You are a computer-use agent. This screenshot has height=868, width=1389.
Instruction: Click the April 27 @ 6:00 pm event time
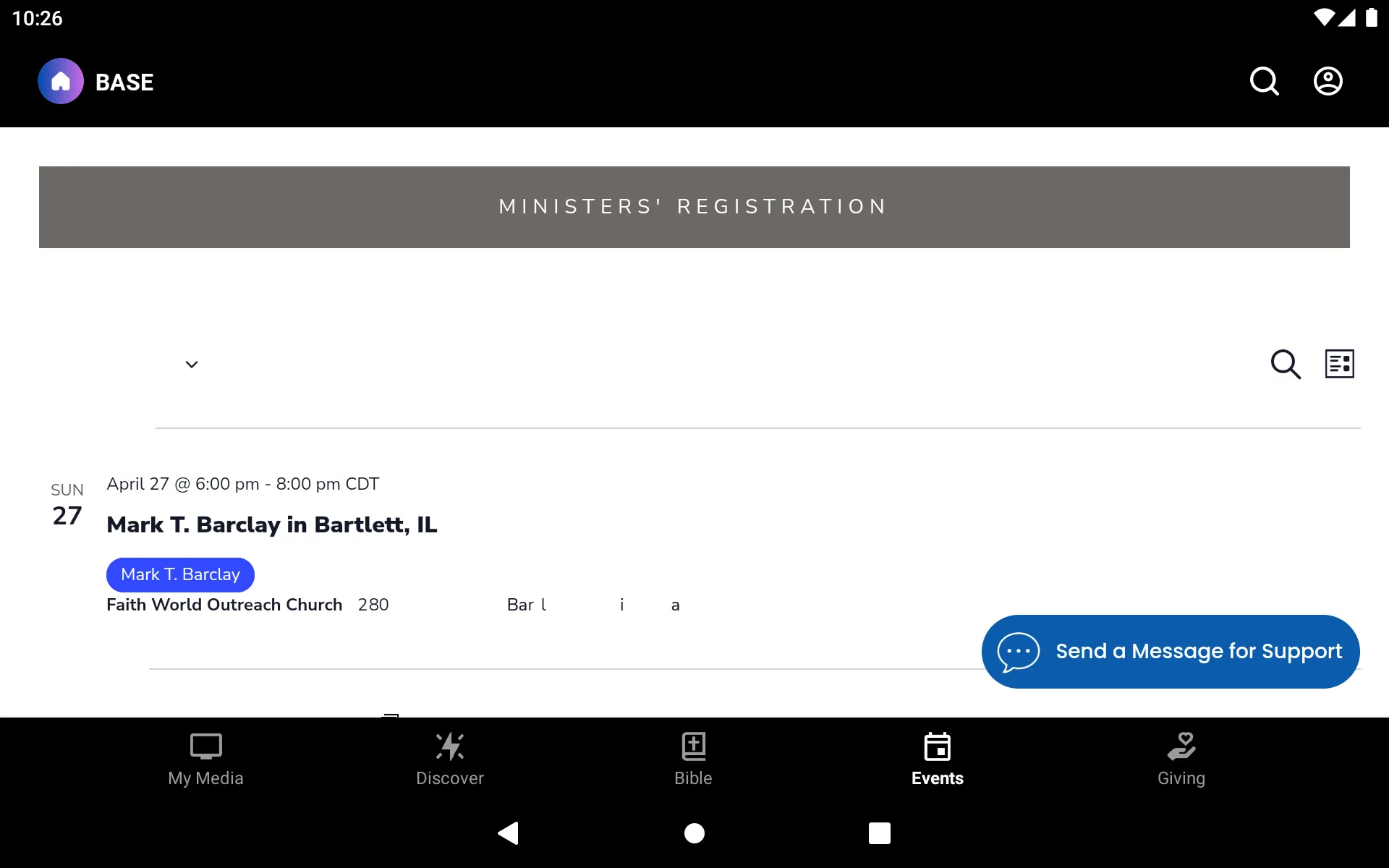(242, 484)
